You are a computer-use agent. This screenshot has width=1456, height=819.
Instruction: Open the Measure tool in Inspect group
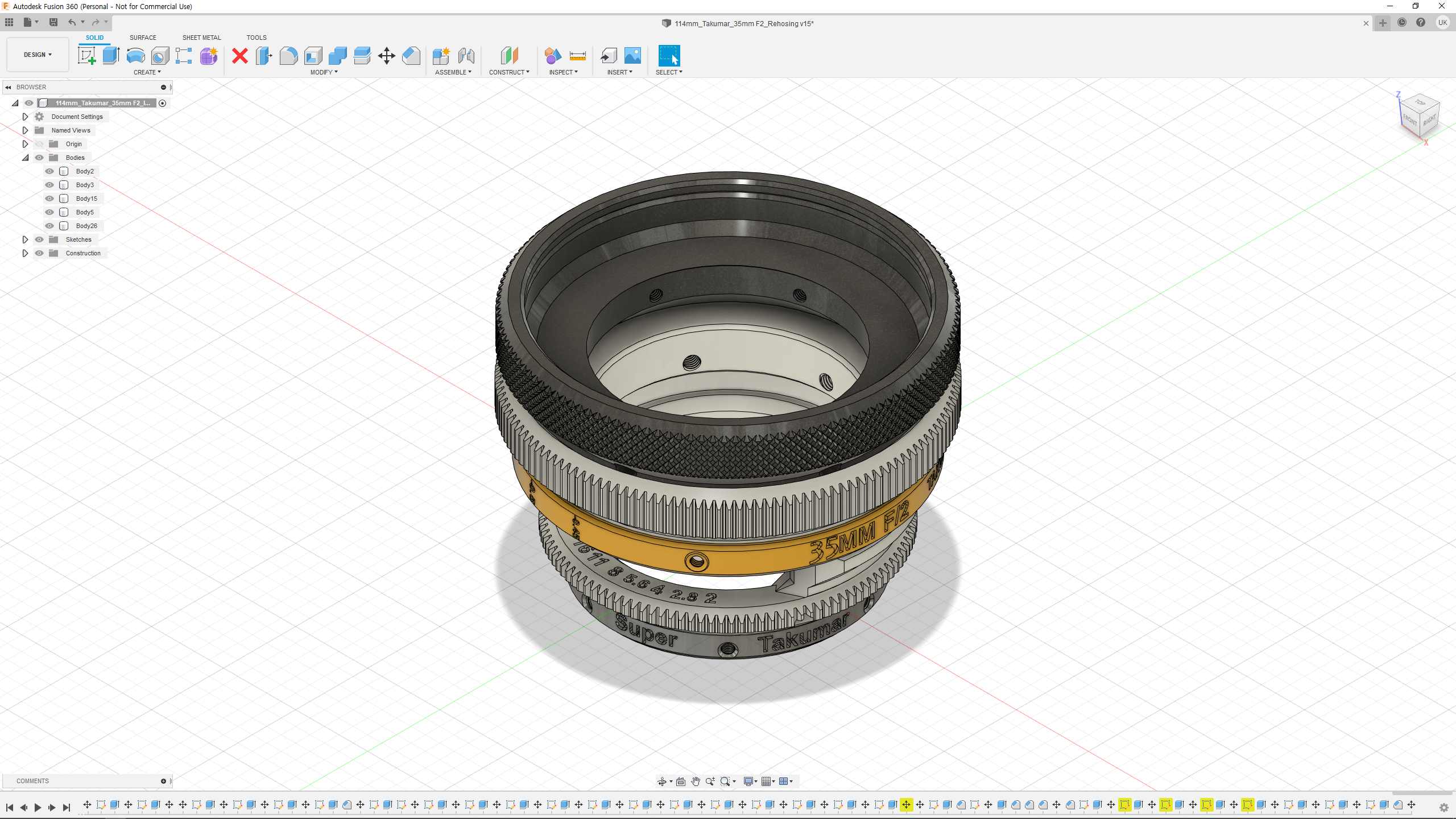[x=577, y=56]
